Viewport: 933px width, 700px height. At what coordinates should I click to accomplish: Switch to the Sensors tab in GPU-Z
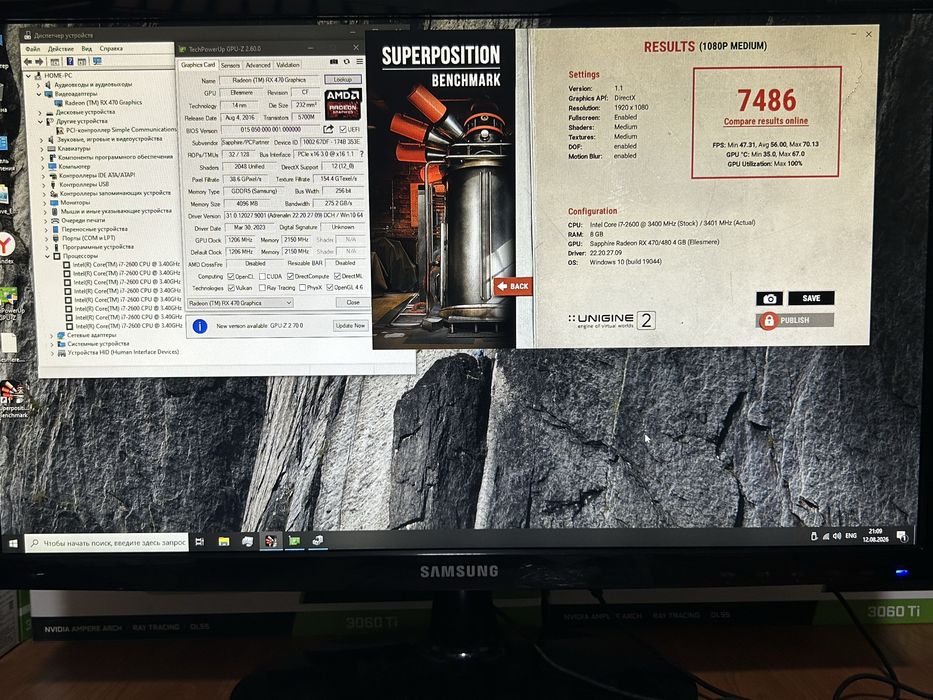[230, 65]
